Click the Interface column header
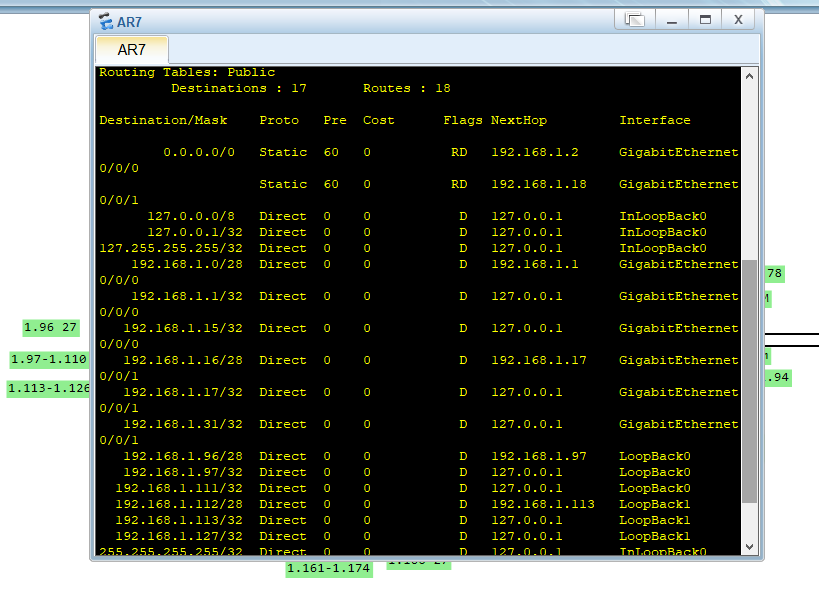819x589 pixels. point(655,120)
